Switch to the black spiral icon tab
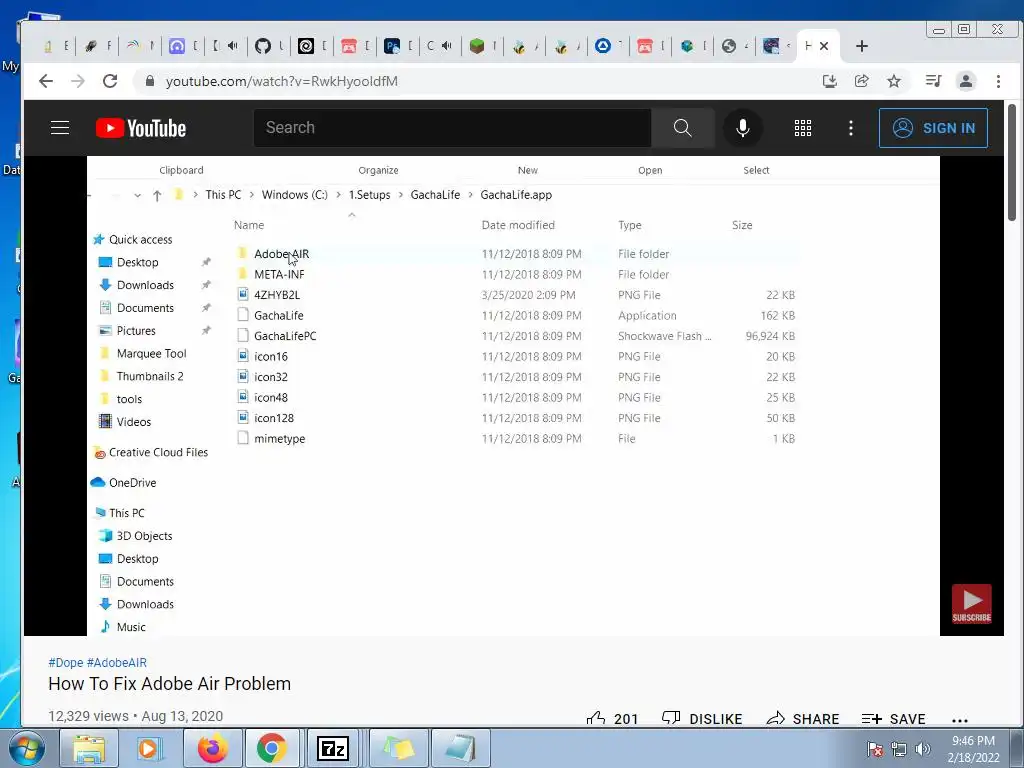The height and width of the screenshot is (768, 1024). point(306,46)
